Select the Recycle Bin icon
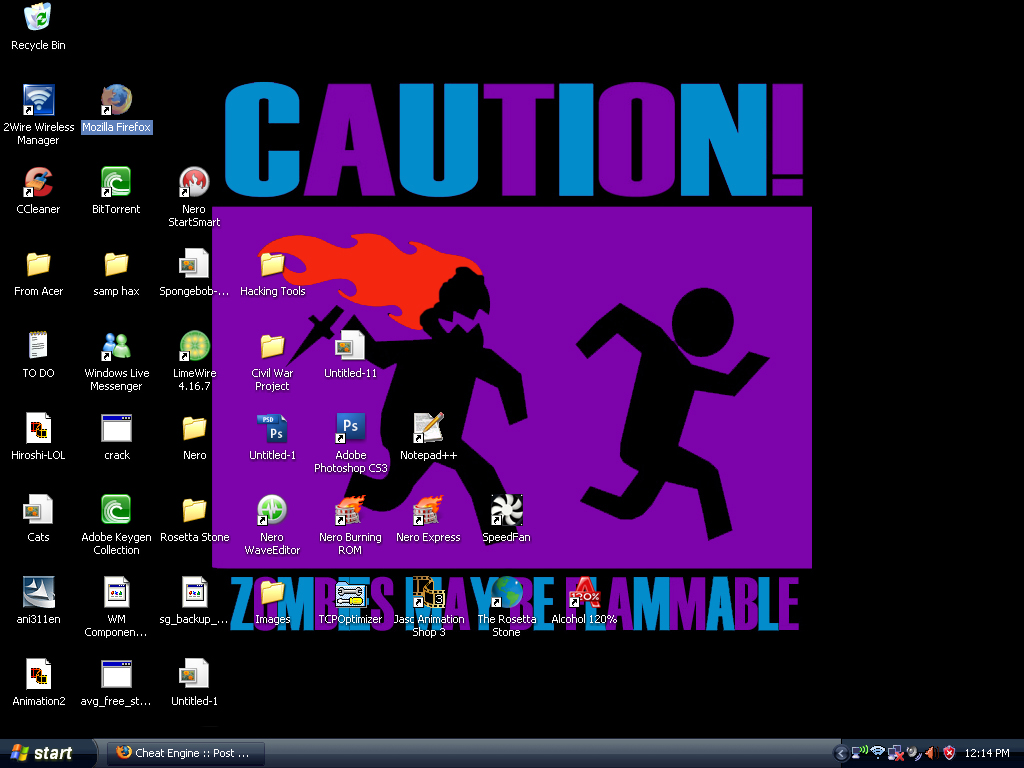This screenshot has width=1024, height=768. tap(38, 18)
